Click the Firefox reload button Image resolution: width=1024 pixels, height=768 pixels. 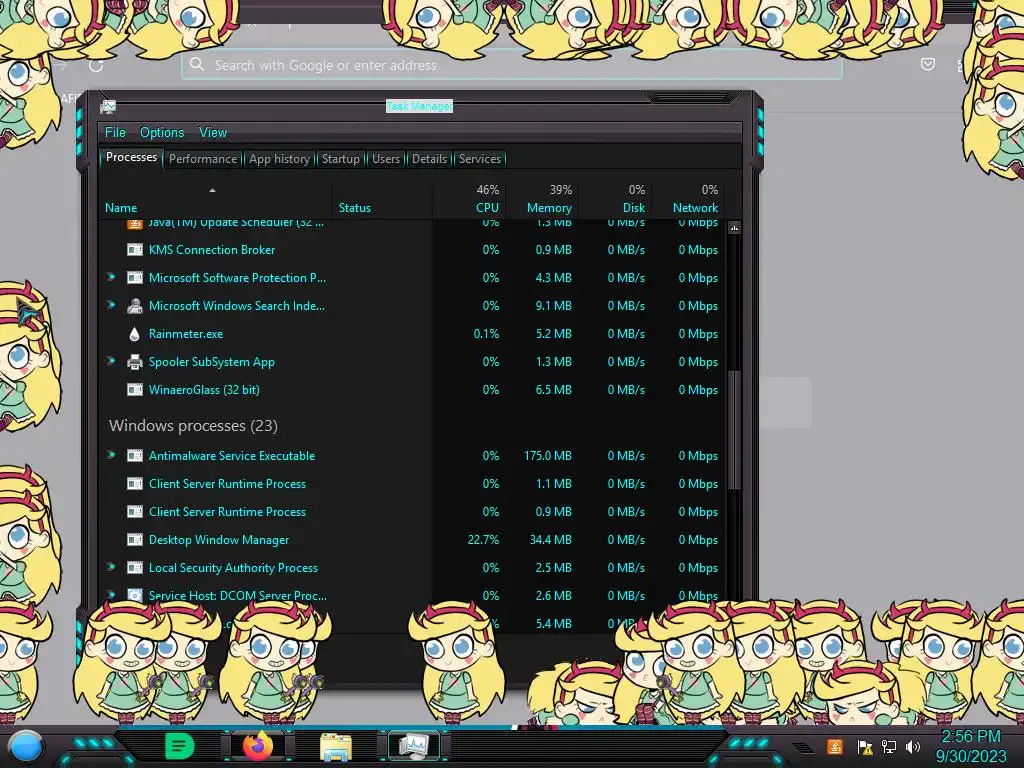click(x=96, y=65)
